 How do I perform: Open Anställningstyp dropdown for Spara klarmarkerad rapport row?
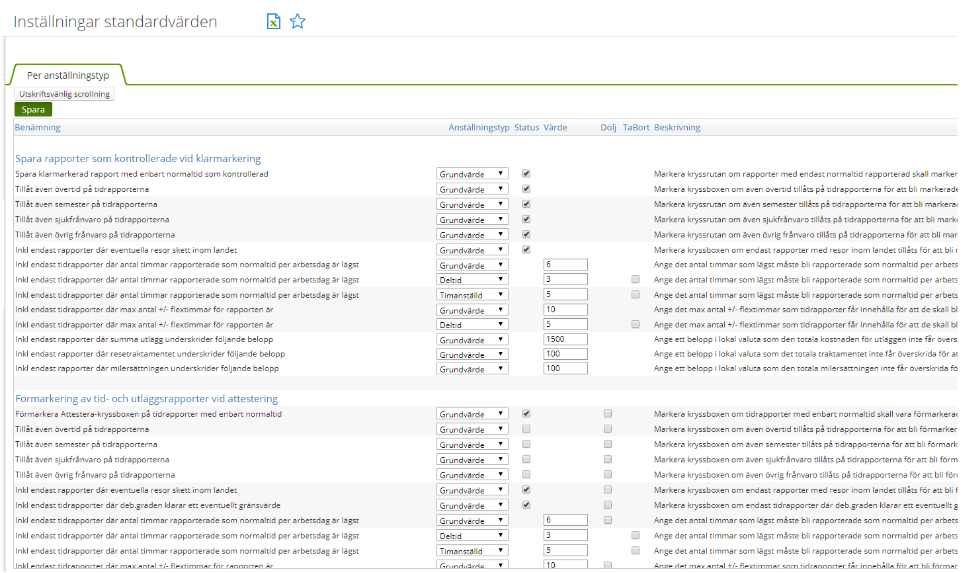(473, 174)
